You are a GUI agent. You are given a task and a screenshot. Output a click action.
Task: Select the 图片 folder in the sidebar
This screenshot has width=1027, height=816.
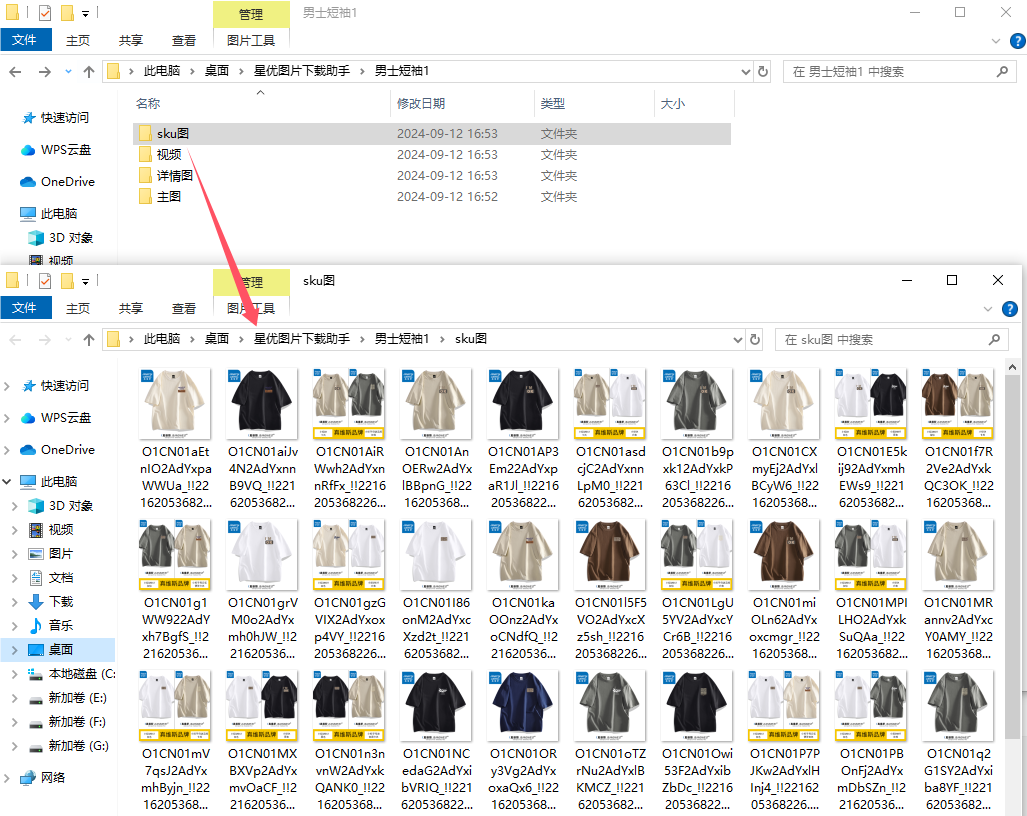[60, 553]
